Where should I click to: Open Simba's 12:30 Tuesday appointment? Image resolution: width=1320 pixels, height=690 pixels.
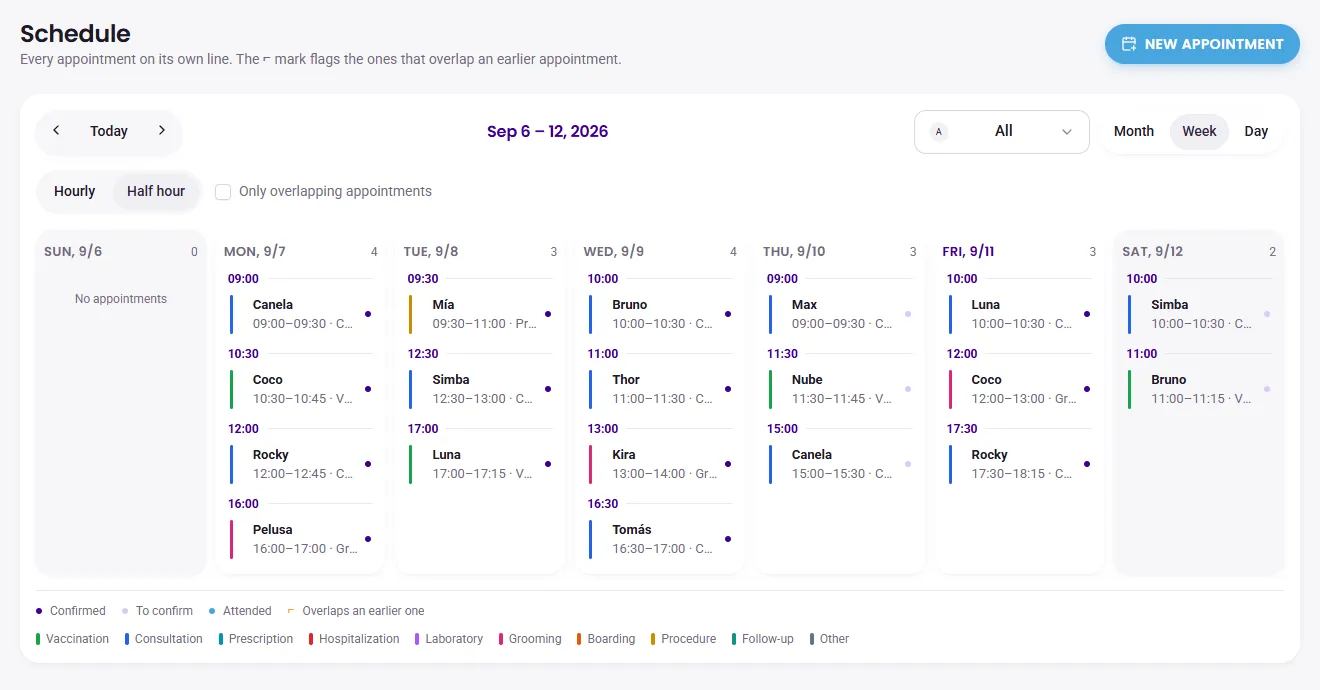pos(480,389)
